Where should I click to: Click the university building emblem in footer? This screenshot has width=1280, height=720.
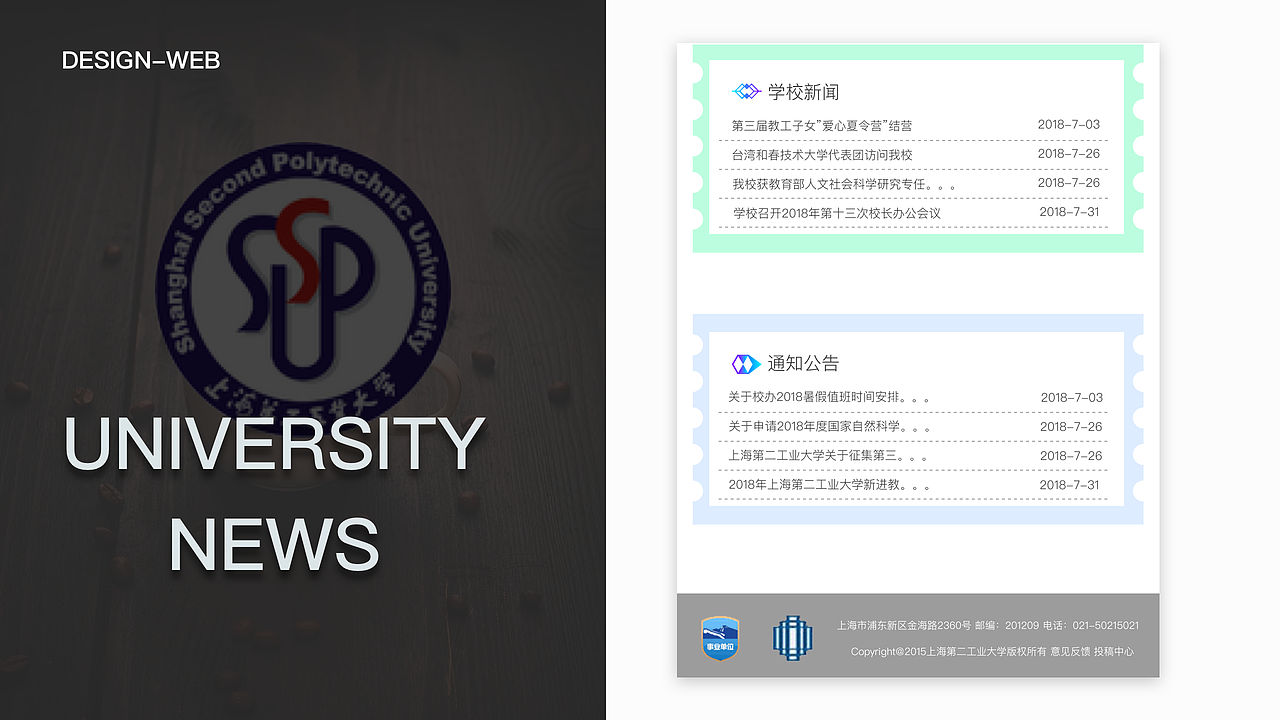792,636
